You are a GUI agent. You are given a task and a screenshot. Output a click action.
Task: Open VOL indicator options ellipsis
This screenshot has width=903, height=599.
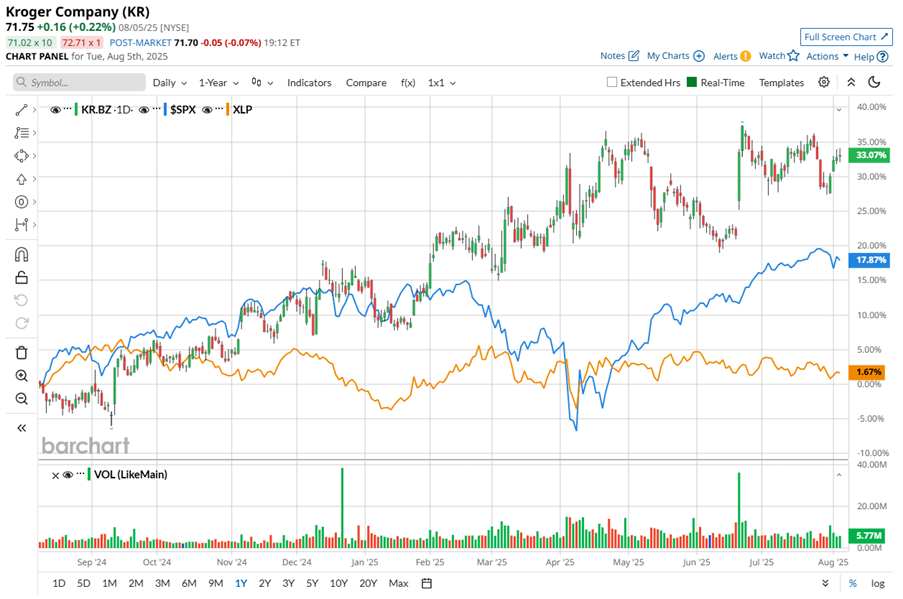[x=80, y=474]
